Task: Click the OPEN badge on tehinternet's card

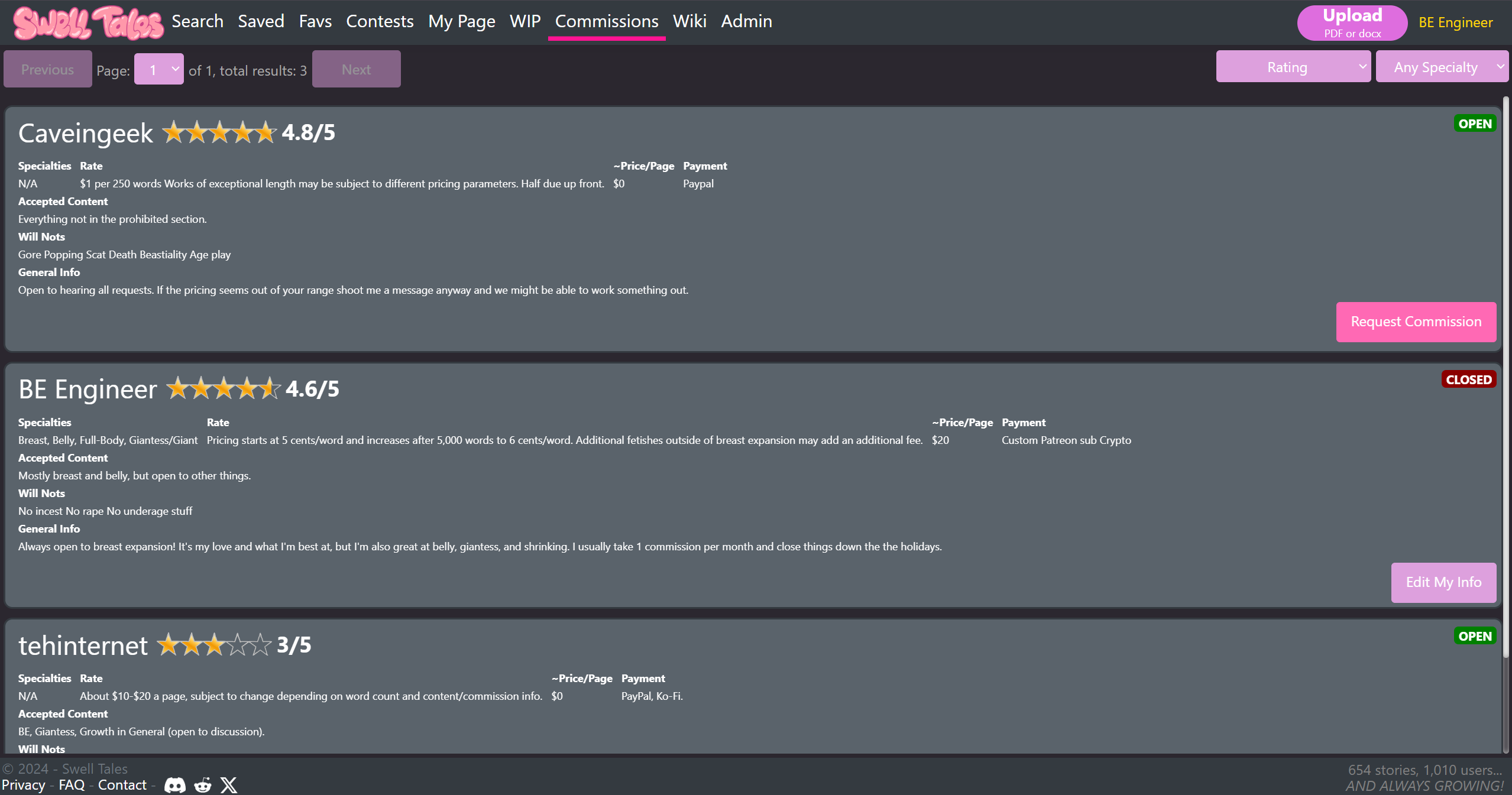Action: pyautogui.click(x=1475, y=636)
